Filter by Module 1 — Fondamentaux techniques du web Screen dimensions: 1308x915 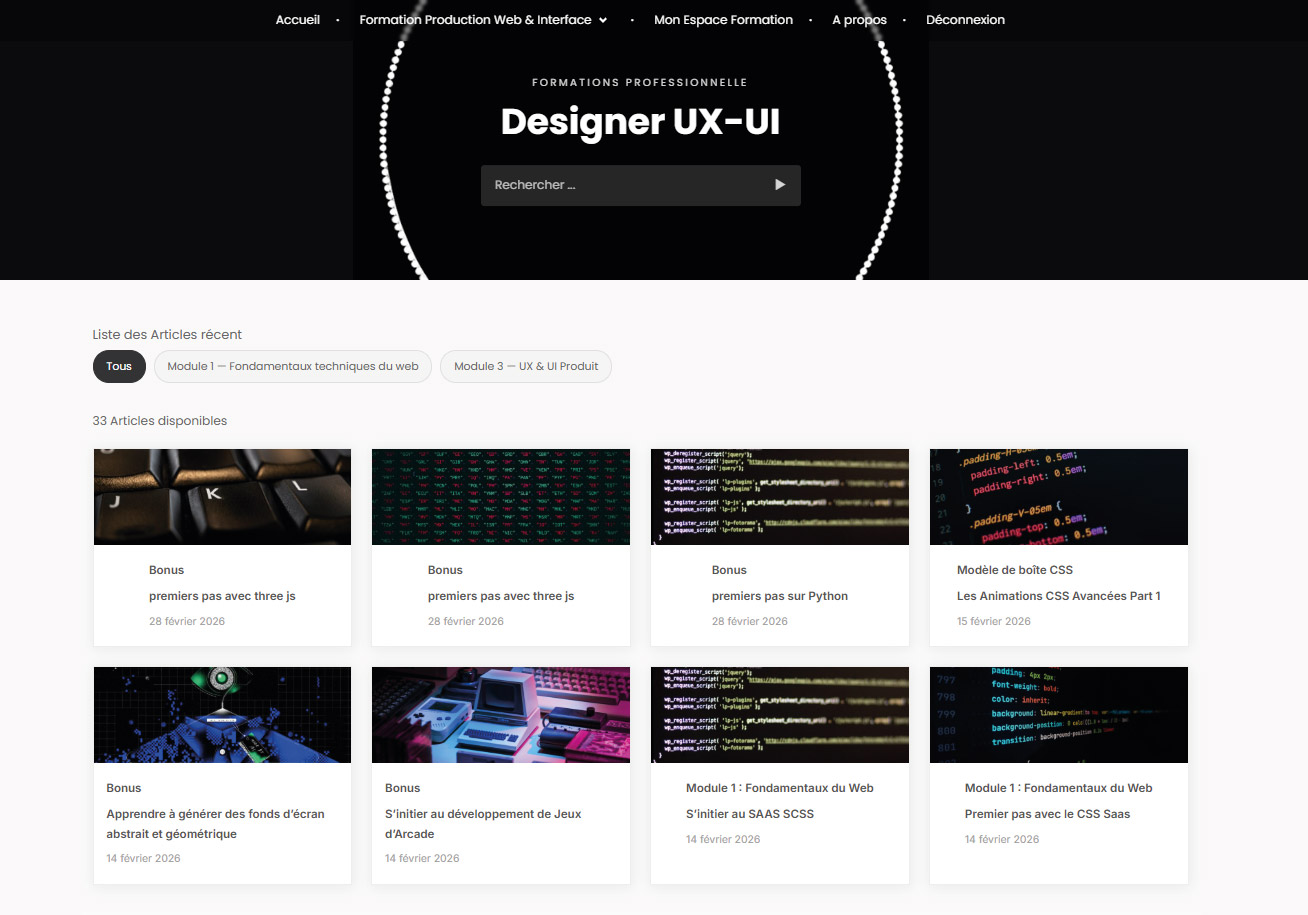click(293, 366)
